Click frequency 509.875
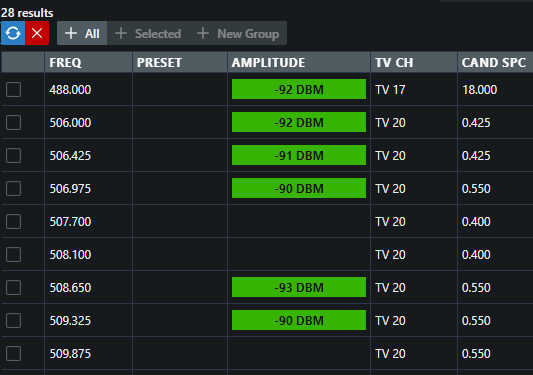 click(70, 354)
